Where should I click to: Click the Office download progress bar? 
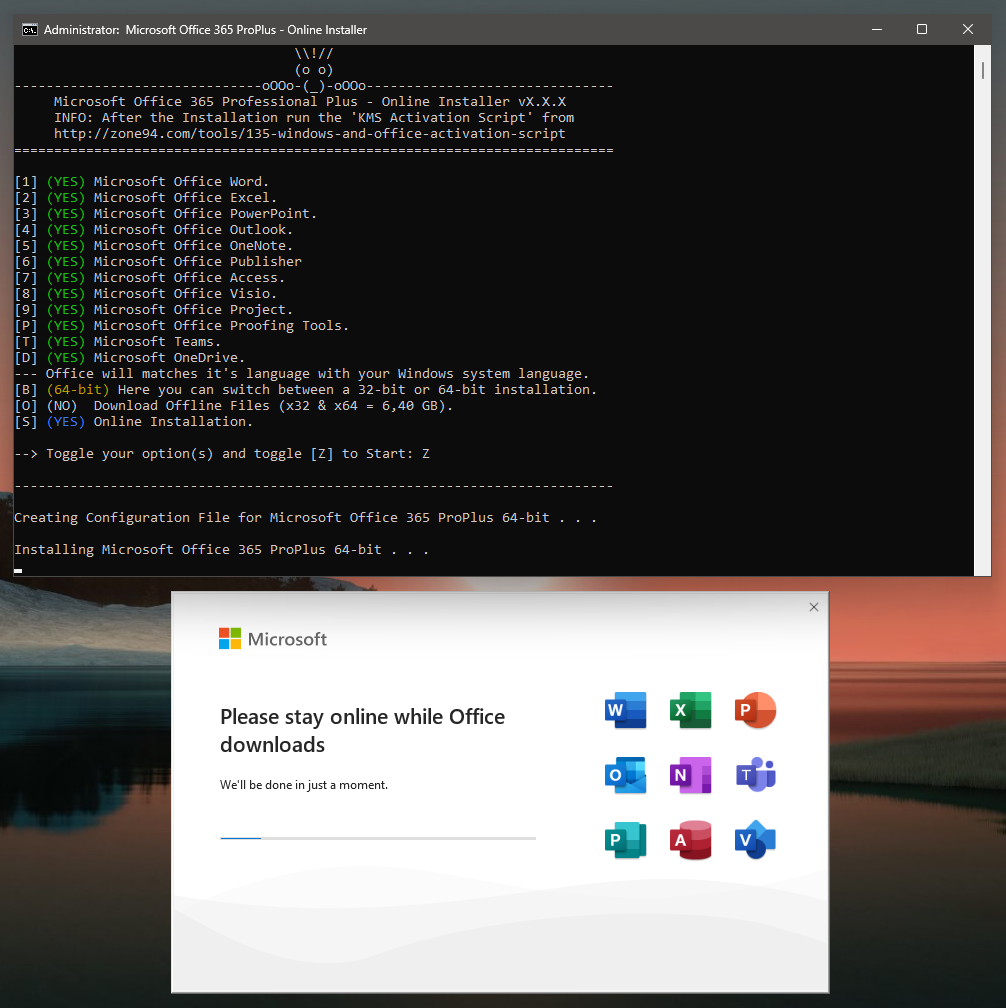377,838
